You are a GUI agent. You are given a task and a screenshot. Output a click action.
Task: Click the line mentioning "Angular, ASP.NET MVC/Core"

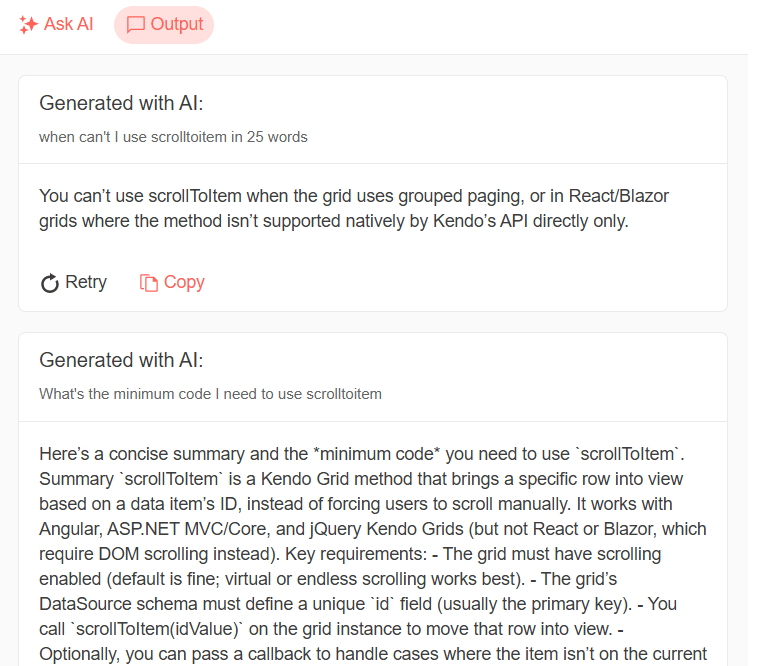click(x=372, y=528)
